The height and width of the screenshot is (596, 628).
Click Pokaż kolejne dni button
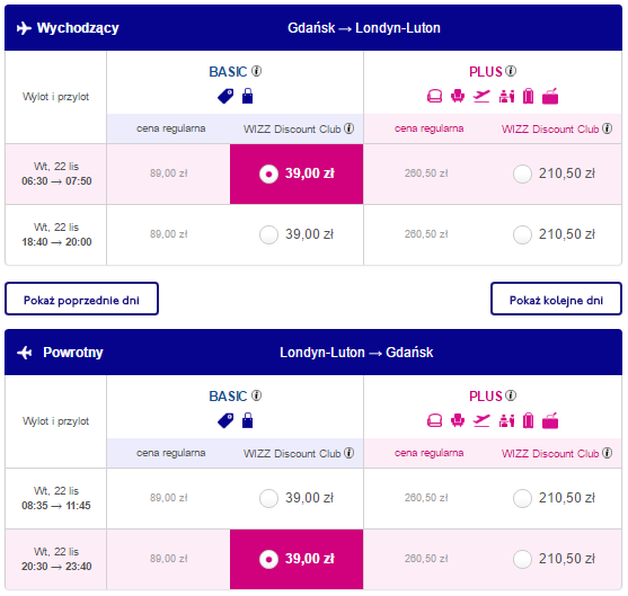point(556,299)
